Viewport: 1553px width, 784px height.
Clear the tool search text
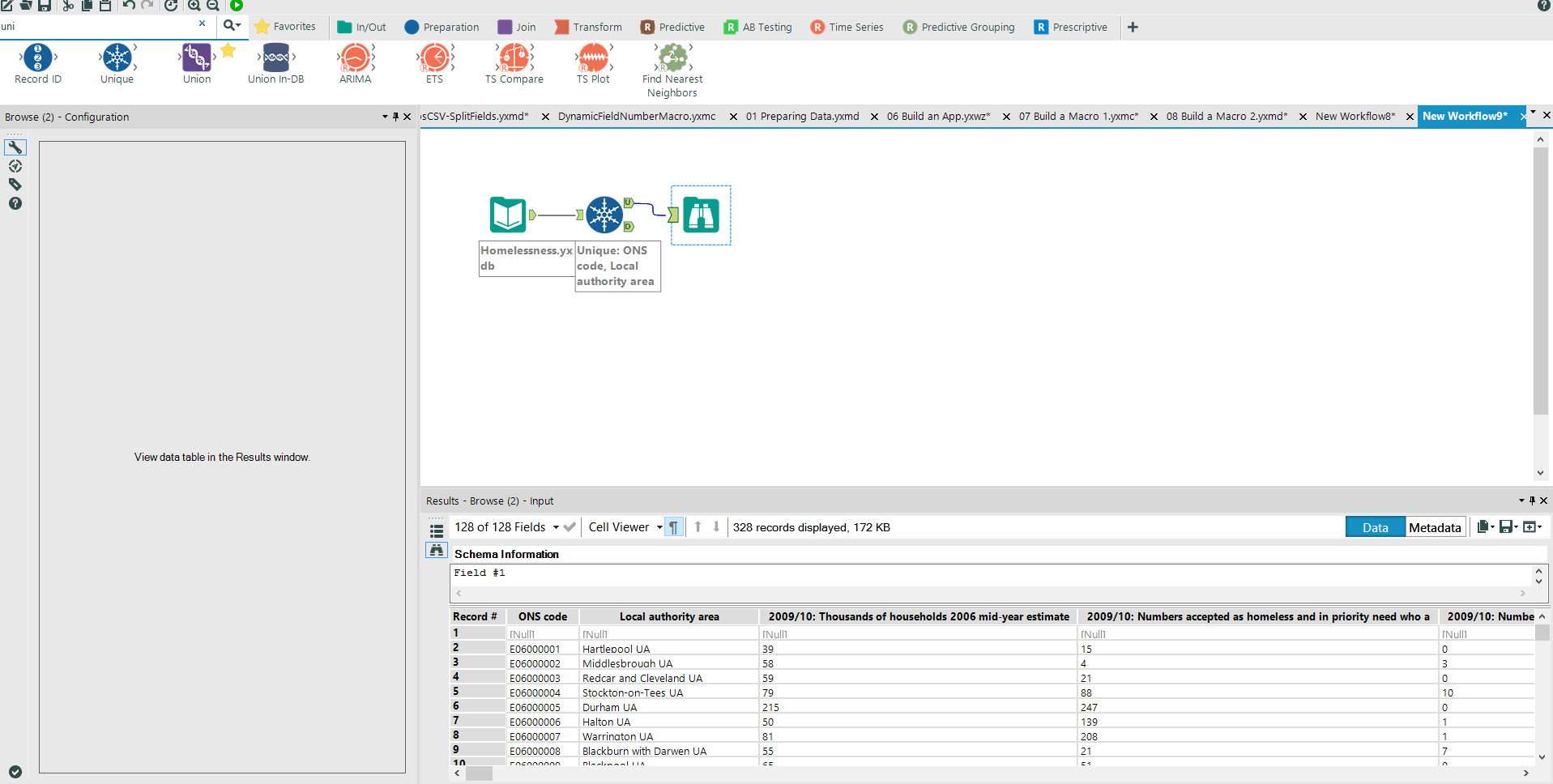[x=202, y=24]
